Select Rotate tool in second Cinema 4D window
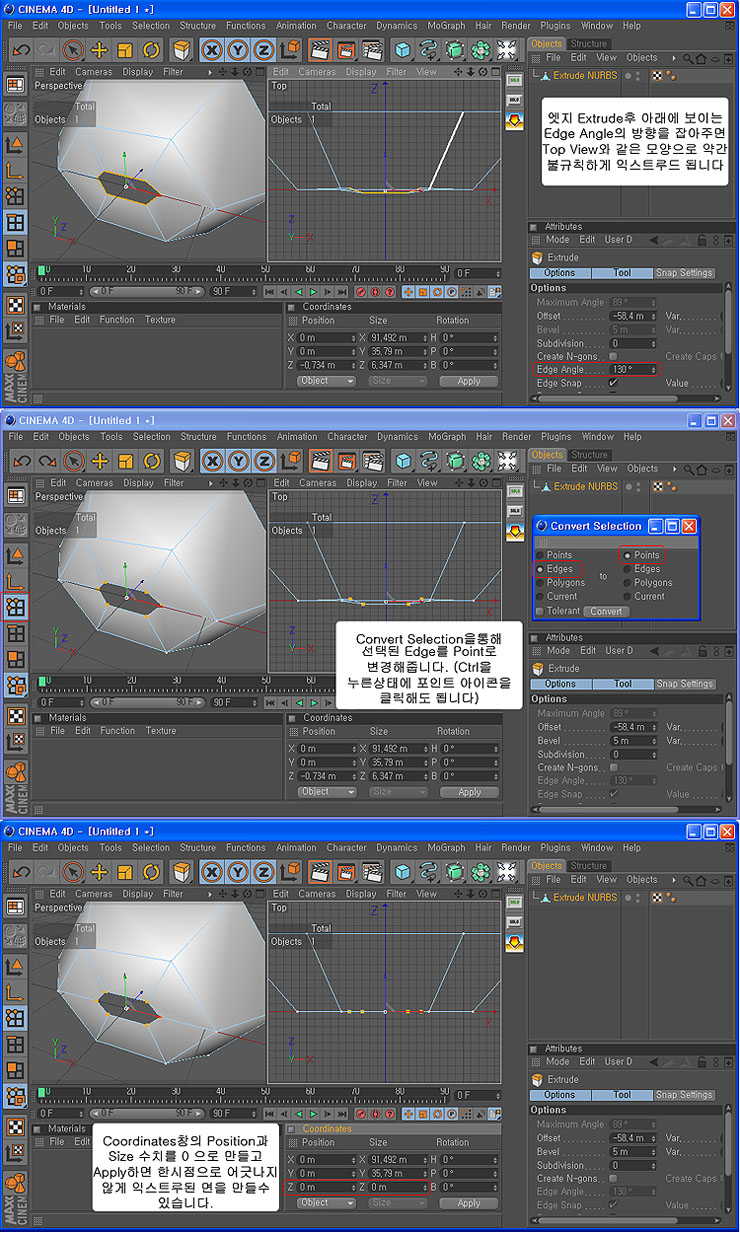Image resolution: width=740 pixels, height=1233 pixels. coord(151,460)
